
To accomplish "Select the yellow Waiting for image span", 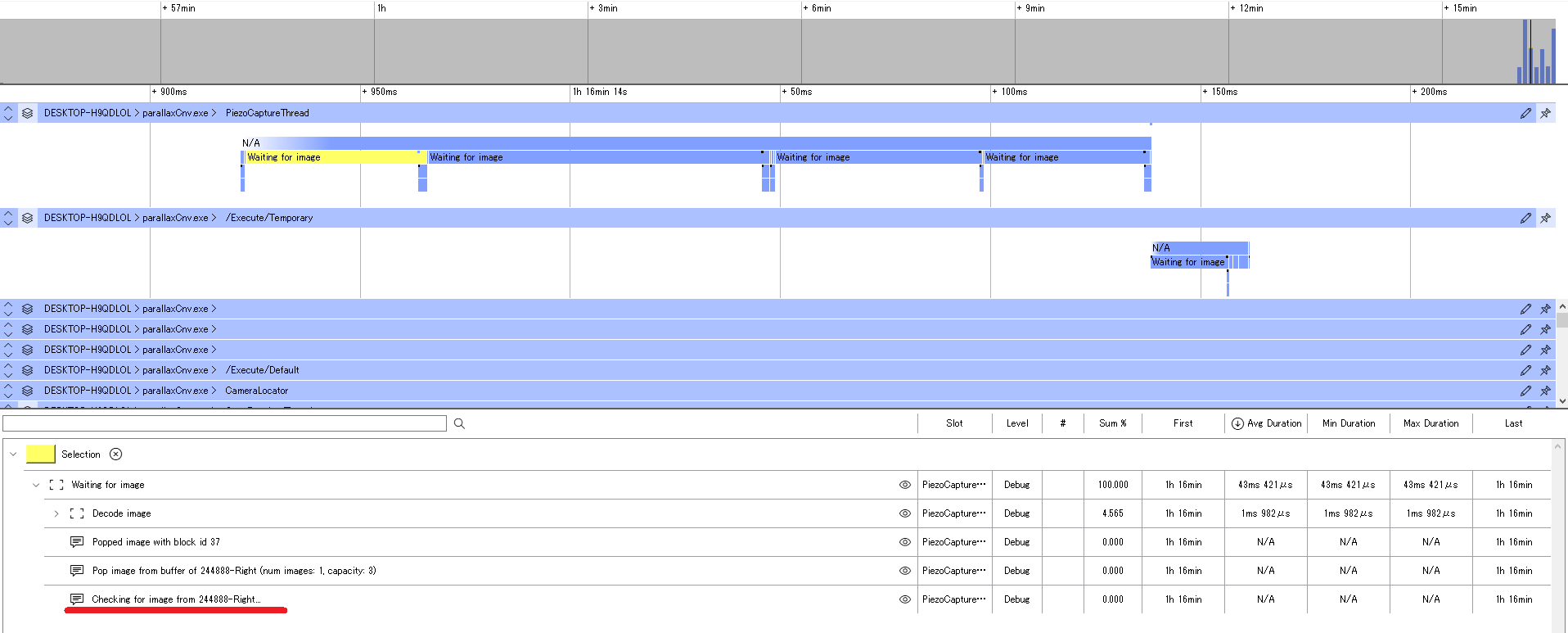I will point(331,157).
